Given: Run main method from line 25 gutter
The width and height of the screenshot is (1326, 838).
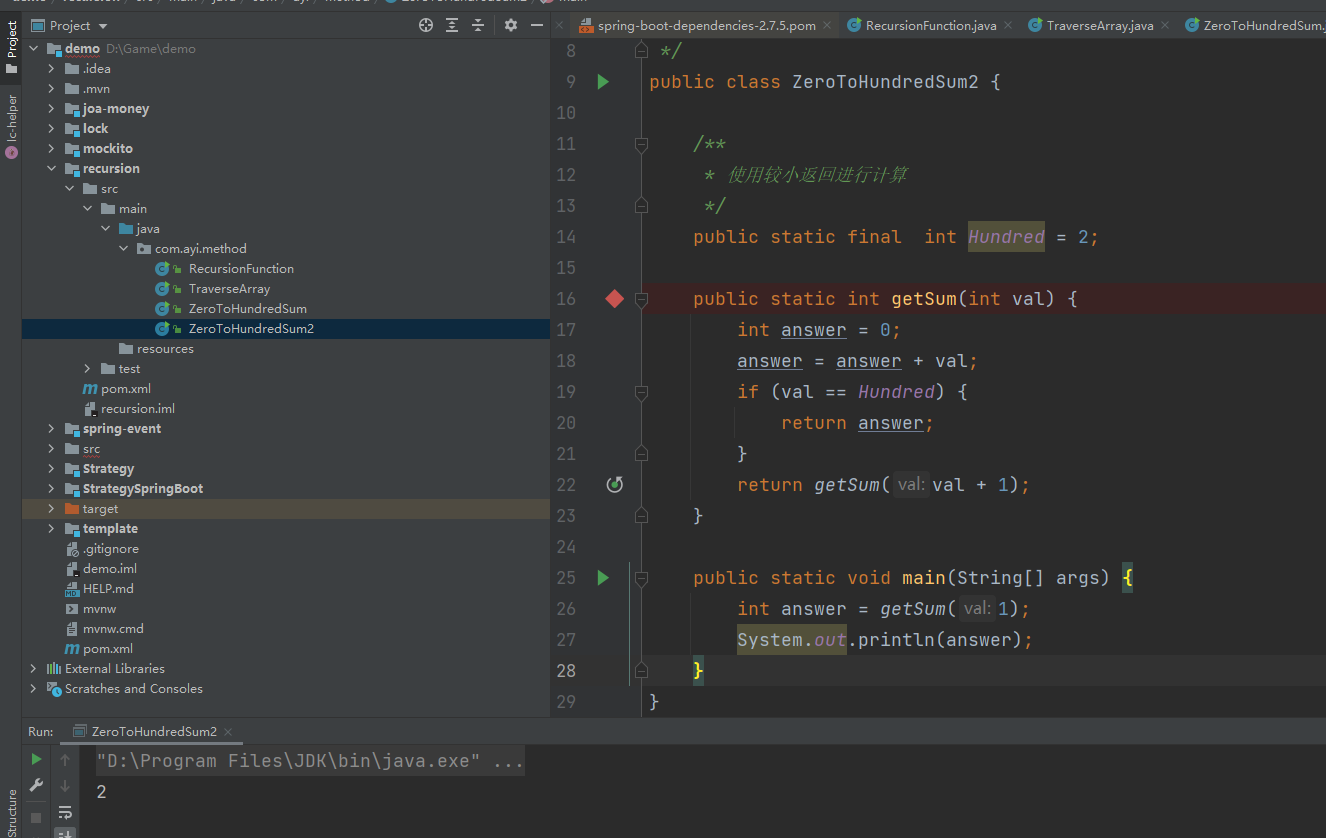Looking at the screenshot, I should [603, 578].
